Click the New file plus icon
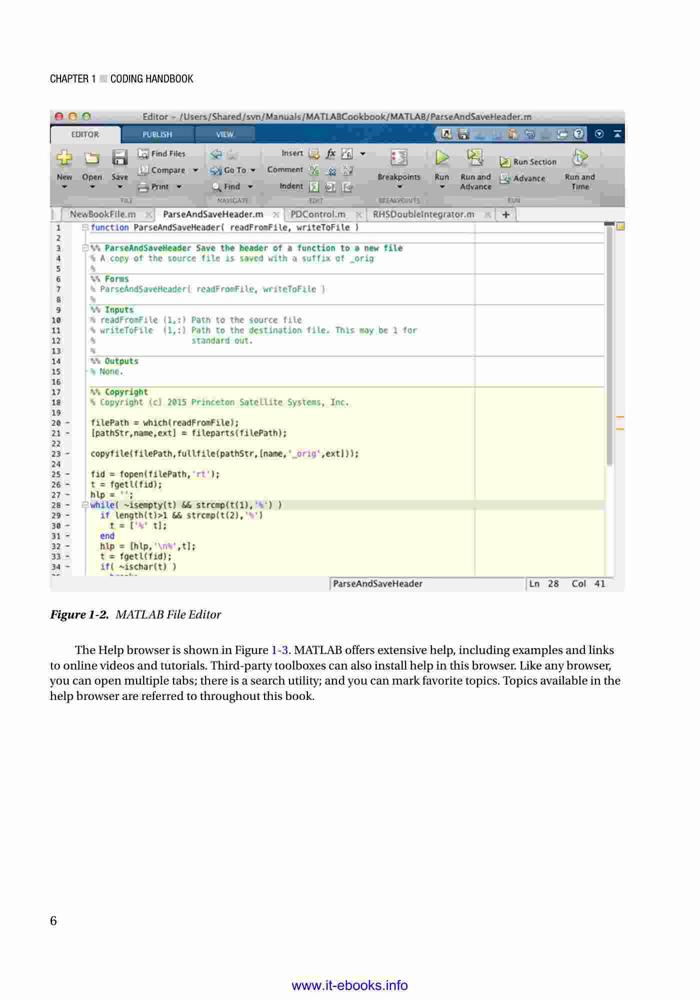The image size is (700, 1000). (64, 158)
